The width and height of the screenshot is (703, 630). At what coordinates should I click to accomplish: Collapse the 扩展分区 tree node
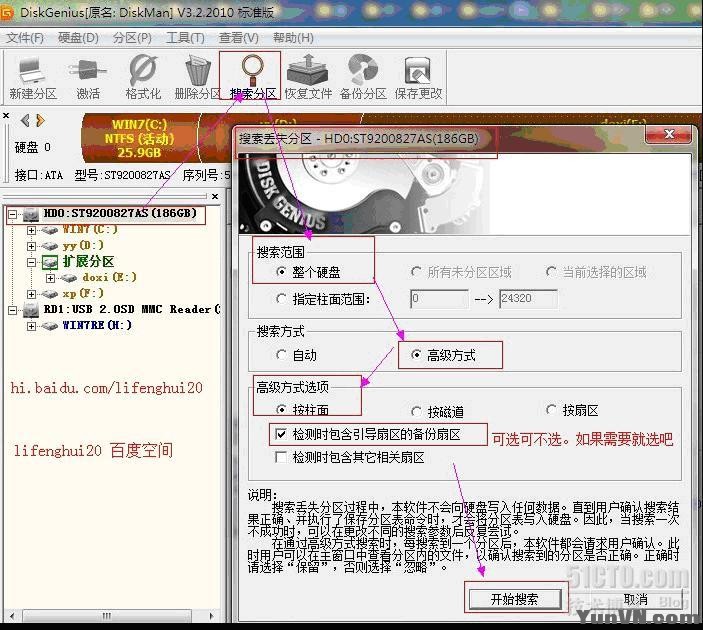[x=31, y=262]
